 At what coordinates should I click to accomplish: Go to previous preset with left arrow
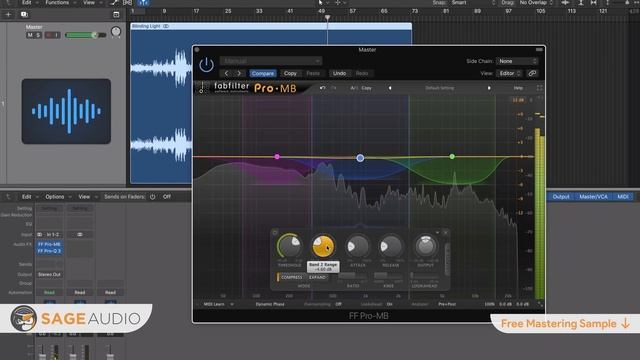[x=227, y=73]
